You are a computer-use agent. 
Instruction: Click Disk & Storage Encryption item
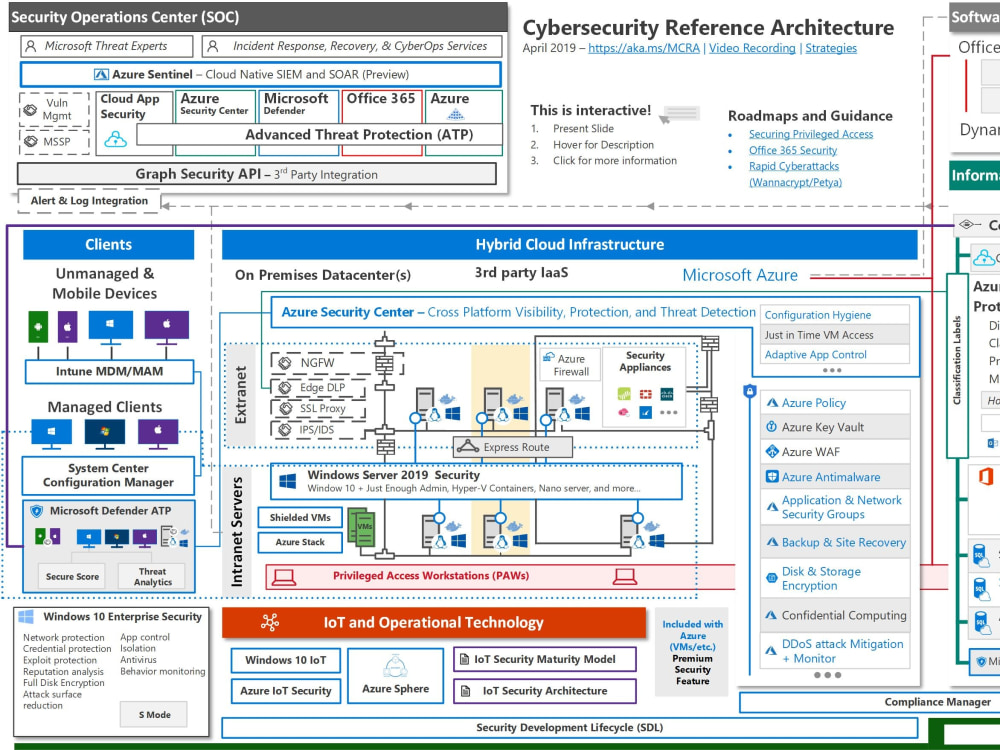coord(835,578)
